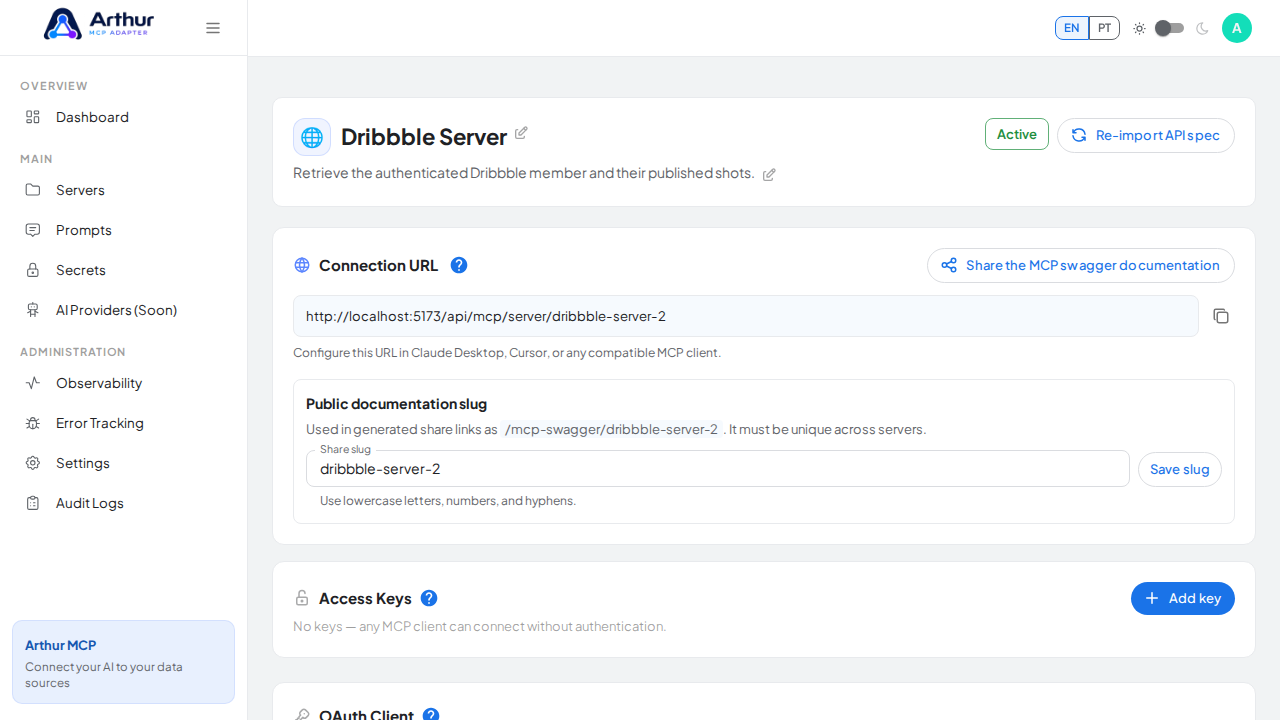
Task: Click Re-import API spec button
Action: tap(1146, 135)
